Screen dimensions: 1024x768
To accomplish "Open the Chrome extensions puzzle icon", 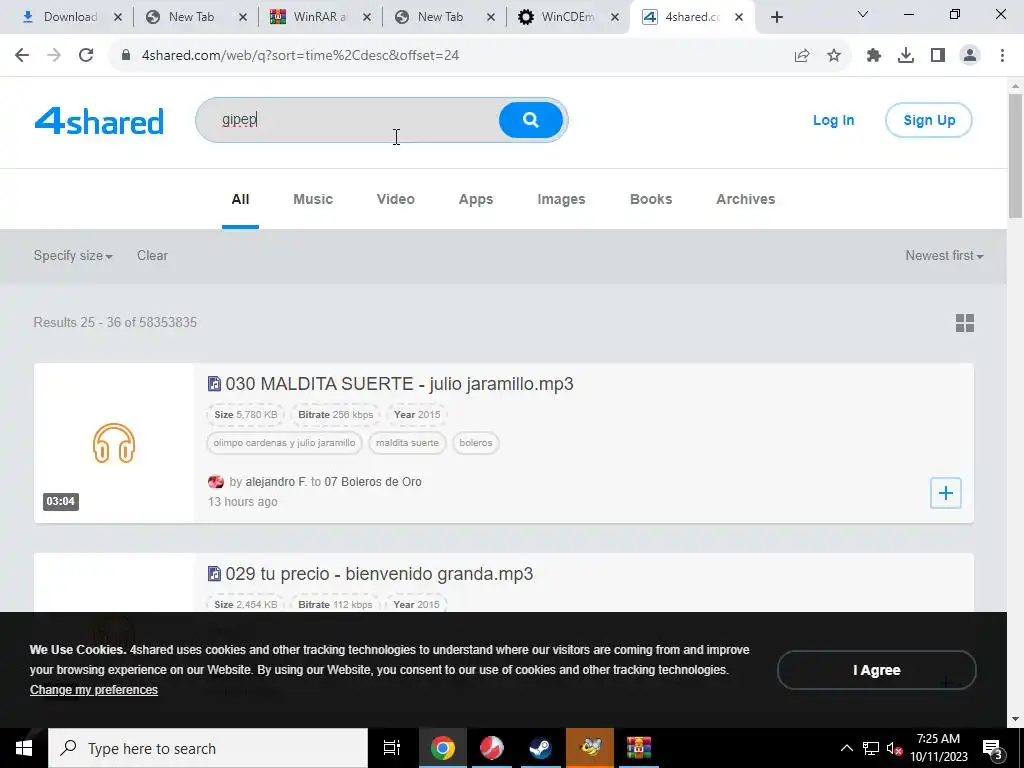I will pyautogui.click(x=874, y=56).
